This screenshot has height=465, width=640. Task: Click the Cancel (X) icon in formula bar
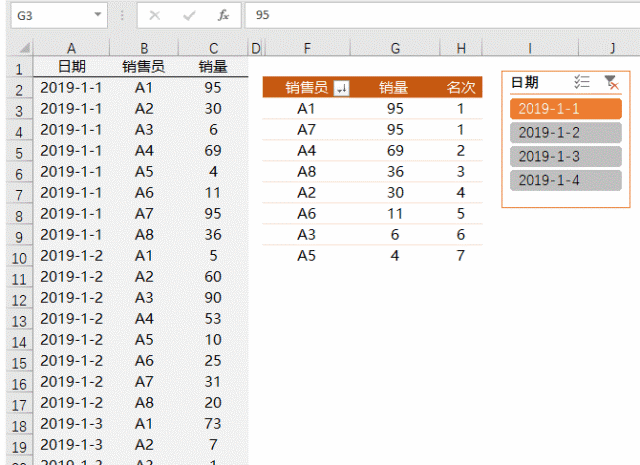(155, 16)
